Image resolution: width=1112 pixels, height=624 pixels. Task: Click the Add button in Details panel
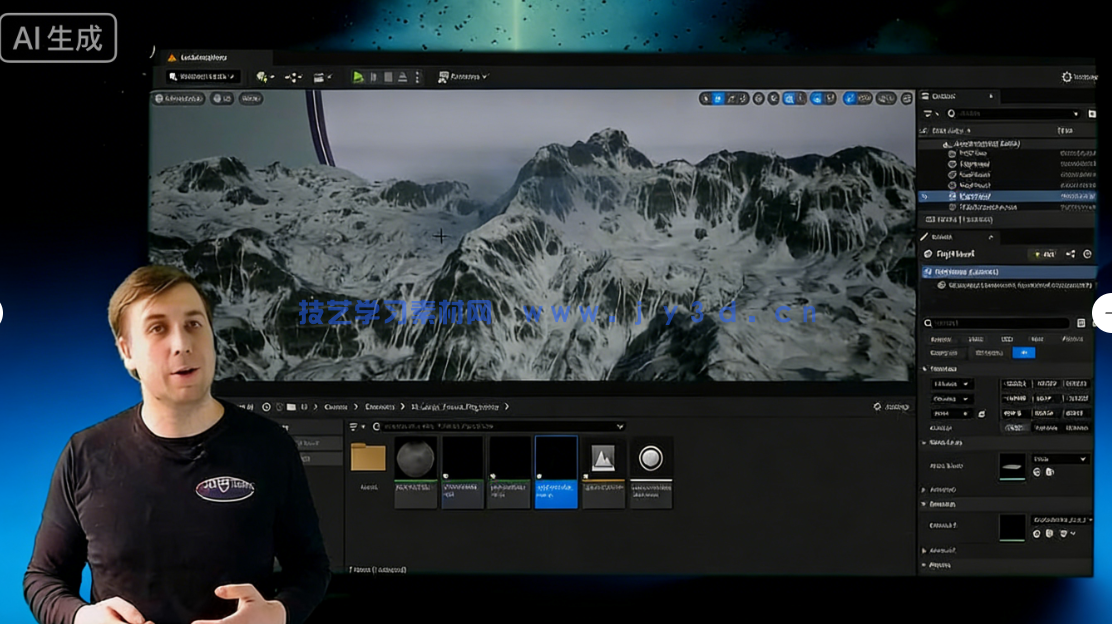pyautogui.click(x=1044, y=255)
